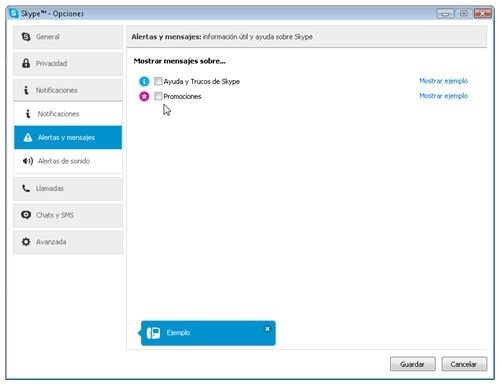Enable Ayuda y Trucos de Skype checkbox
This screenshot has height=385, width=500.
point(158,81)
